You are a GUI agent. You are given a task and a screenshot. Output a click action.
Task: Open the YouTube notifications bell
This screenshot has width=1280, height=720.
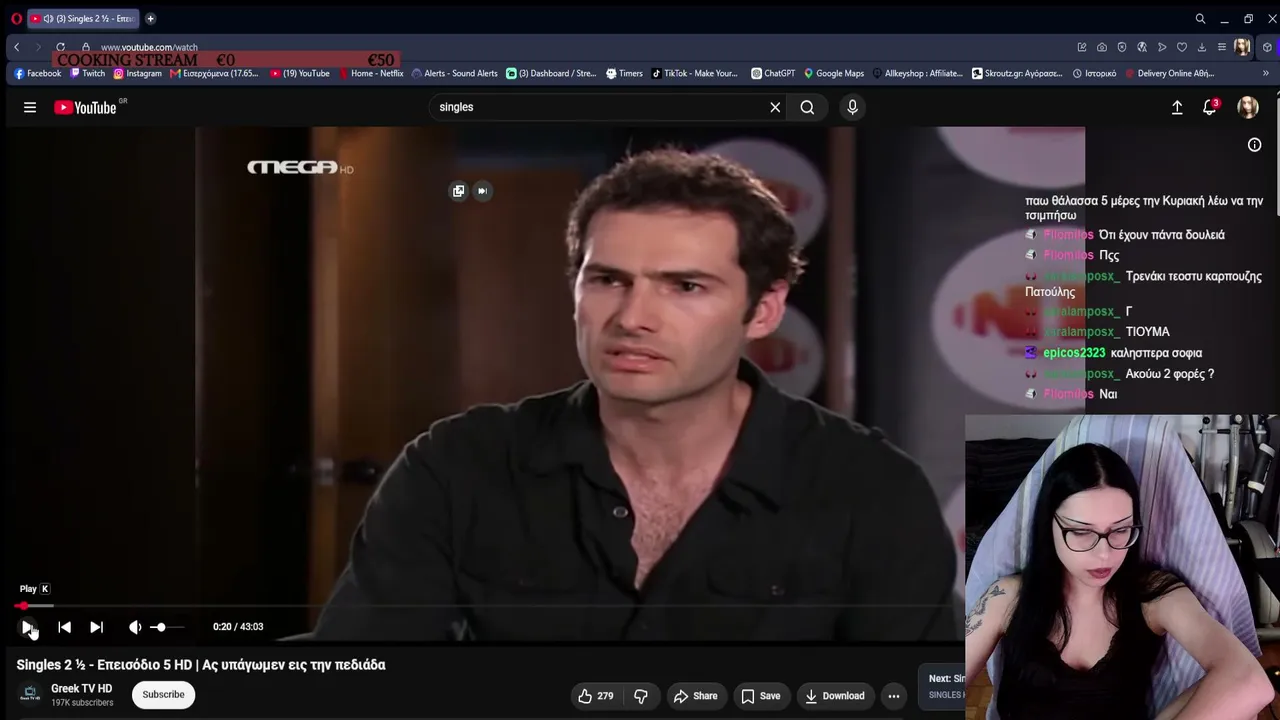1209,107
